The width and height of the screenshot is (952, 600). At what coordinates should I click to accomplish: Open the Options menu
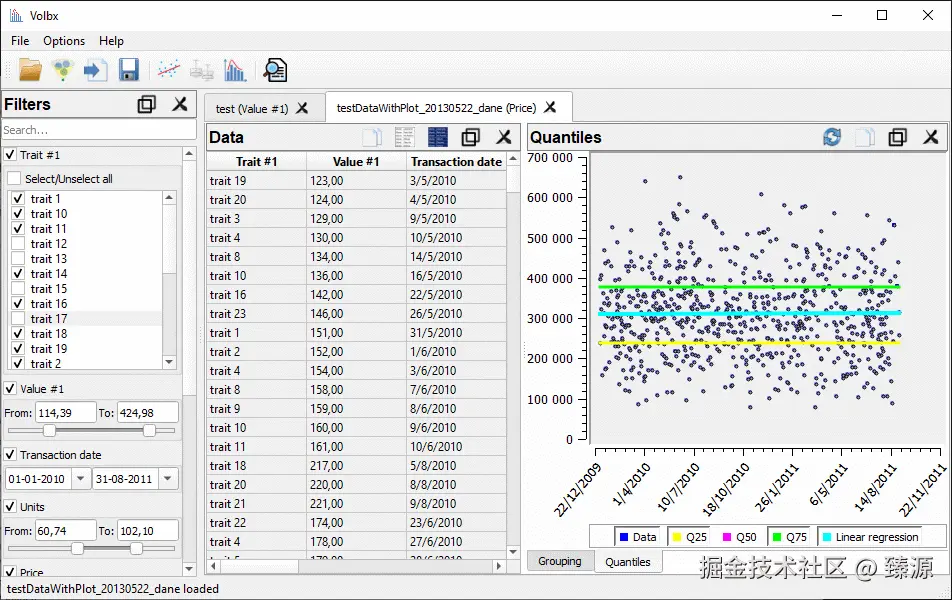tap(64, 41)
